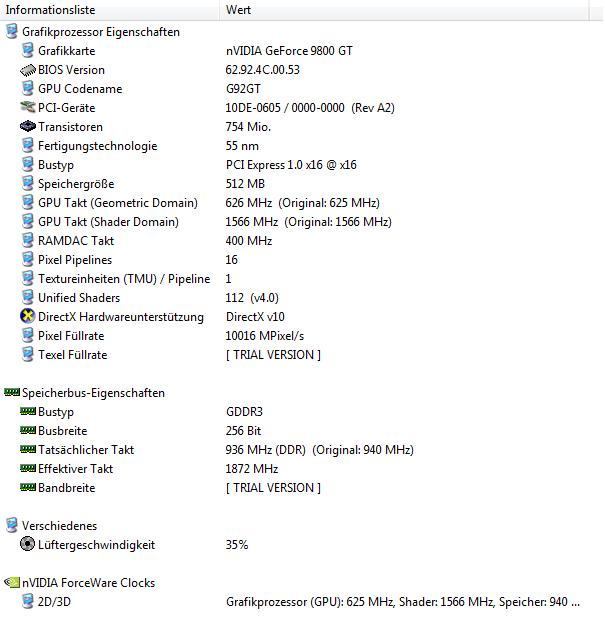Select the 2D/3D clocks value text

403,602
